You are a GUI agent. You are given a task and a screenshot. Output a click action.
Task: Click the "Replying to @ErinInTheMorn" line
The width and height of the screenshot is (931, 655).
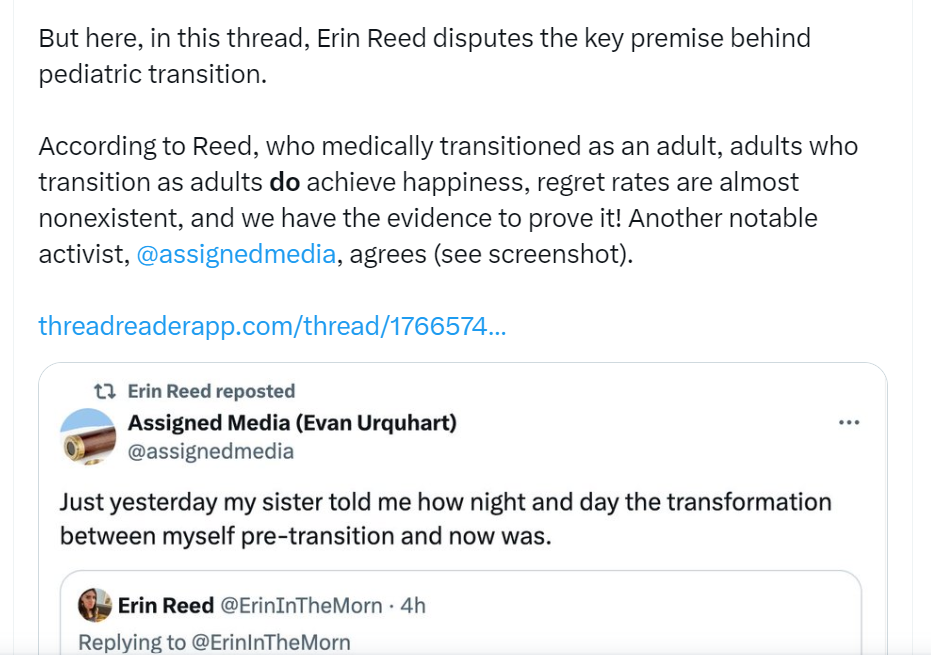tap(214, 642)
